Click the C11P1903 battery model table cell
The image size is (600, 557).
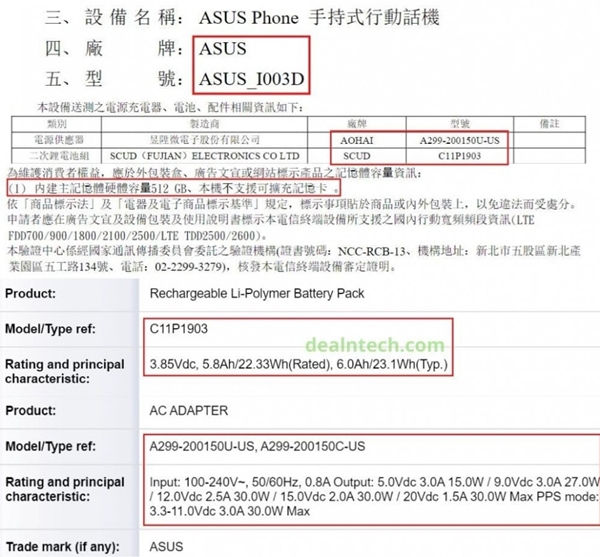[459, 156]
